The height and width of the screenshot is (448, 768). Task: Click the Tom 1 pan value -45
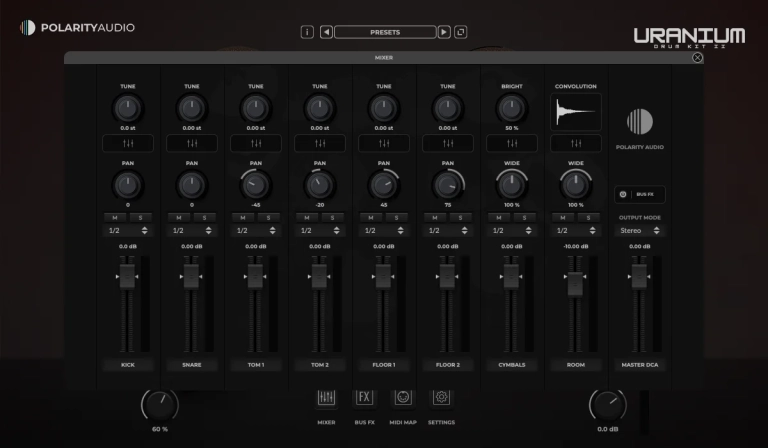tap(256, 205)
